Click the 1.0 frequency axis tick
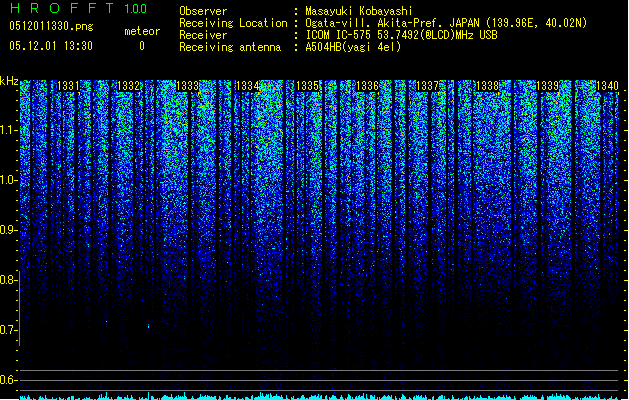 (x=9, y=180)
